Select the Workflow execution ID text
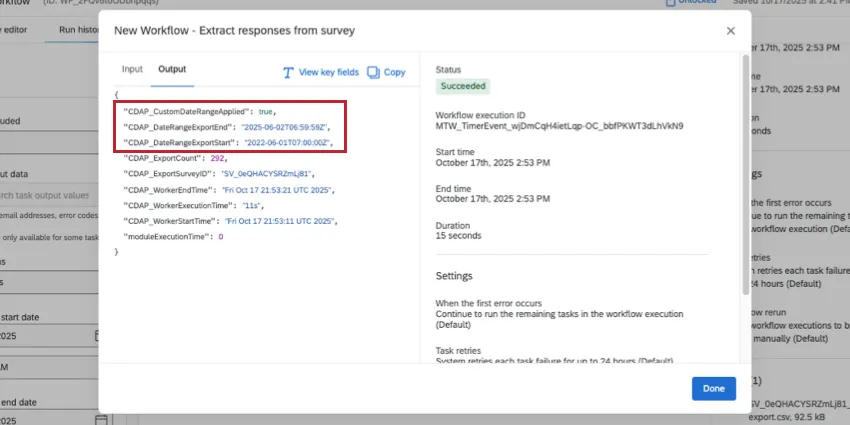Screen dimensions: 850x425 [x=559, y=127]
